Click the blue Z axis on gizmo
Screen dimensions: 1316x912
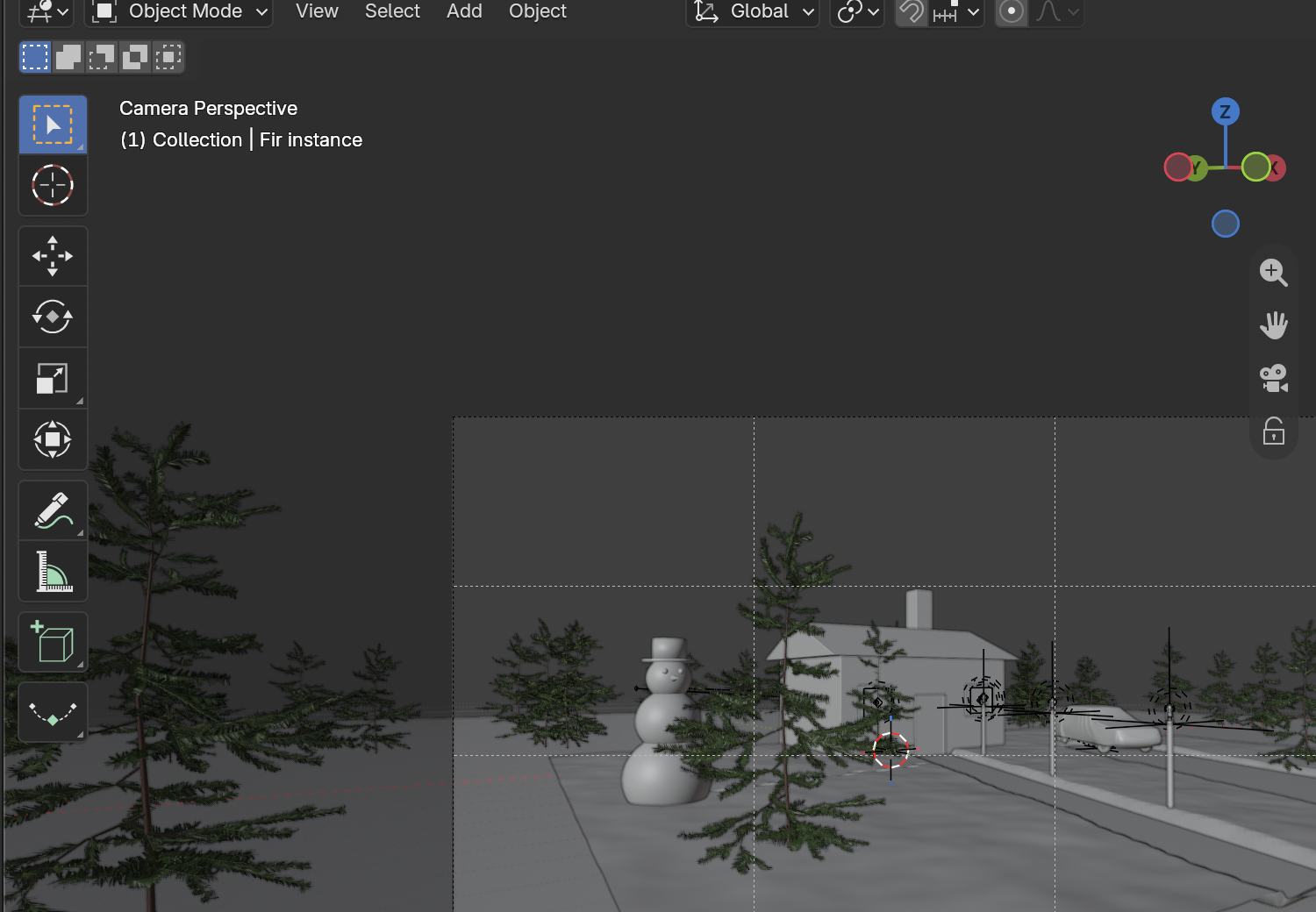(1226, 111)
